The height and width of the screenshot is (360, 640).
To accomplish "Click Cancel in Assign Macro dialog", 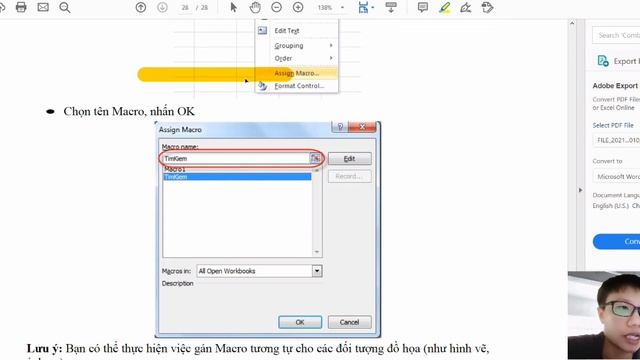I will pyautogui.click(x=349, y=322).
